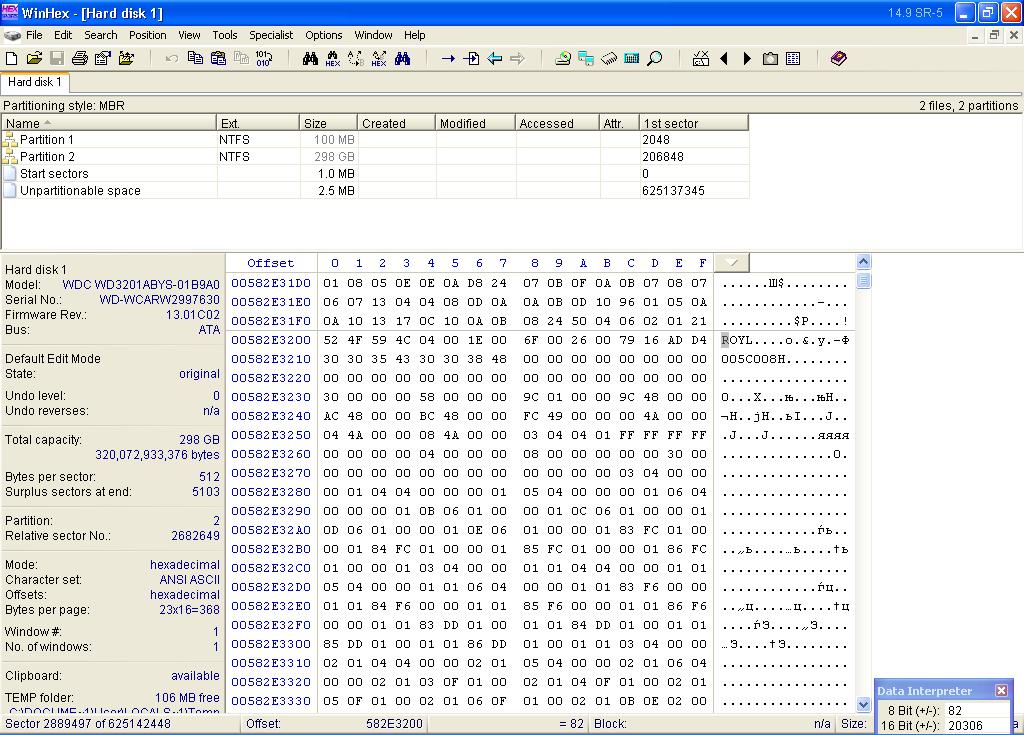
Task: Sort directory list by Size column
Action: [x=328, y=123]
